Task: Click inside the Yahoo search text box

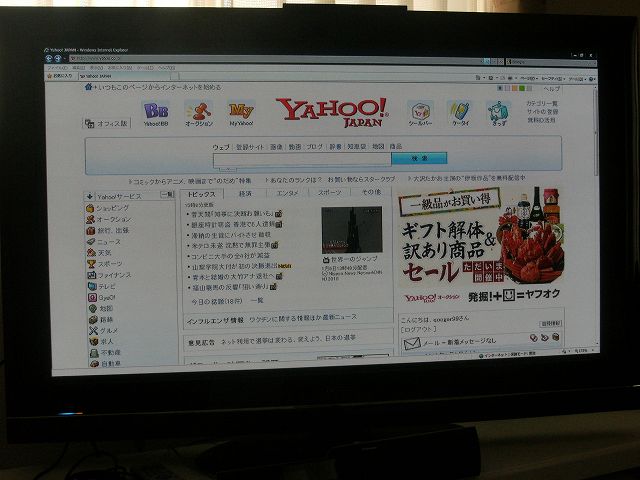Action: [302, 160]
